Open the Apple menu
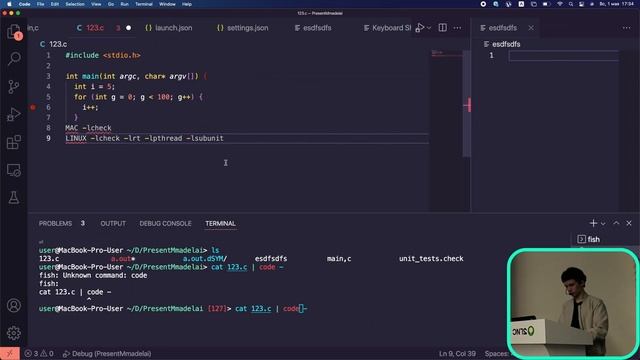The image size is (640, 360). tap(9, 4)
